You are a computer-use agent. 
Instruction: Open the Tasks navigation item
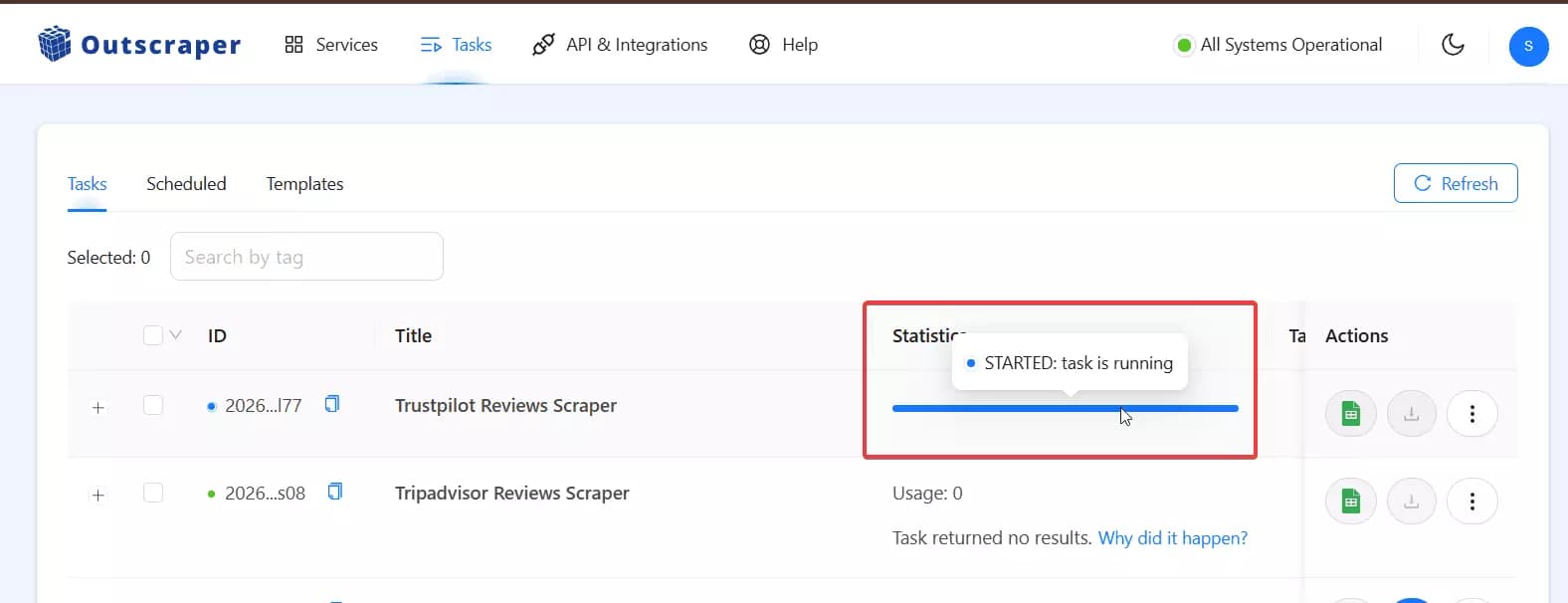pos(456,45)
